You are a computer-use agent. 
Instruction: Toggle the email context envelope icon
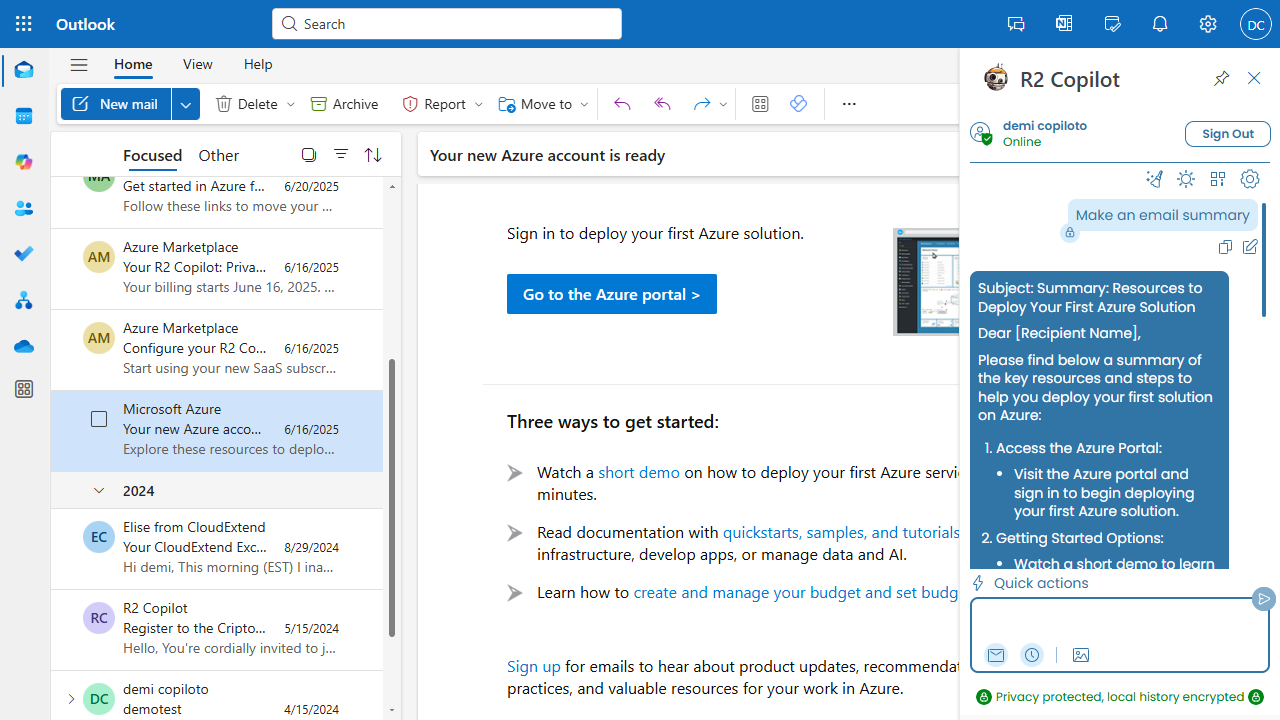pos(996,655)
